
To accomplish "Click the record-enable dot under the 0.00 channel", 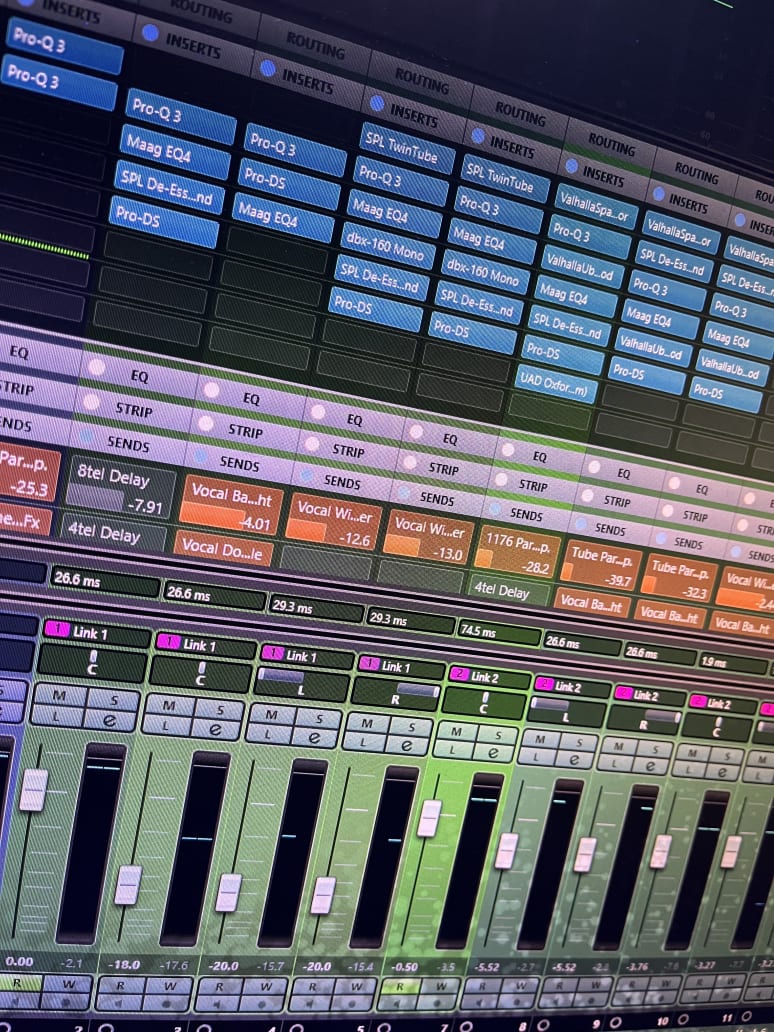I will tap(66, 1001).
